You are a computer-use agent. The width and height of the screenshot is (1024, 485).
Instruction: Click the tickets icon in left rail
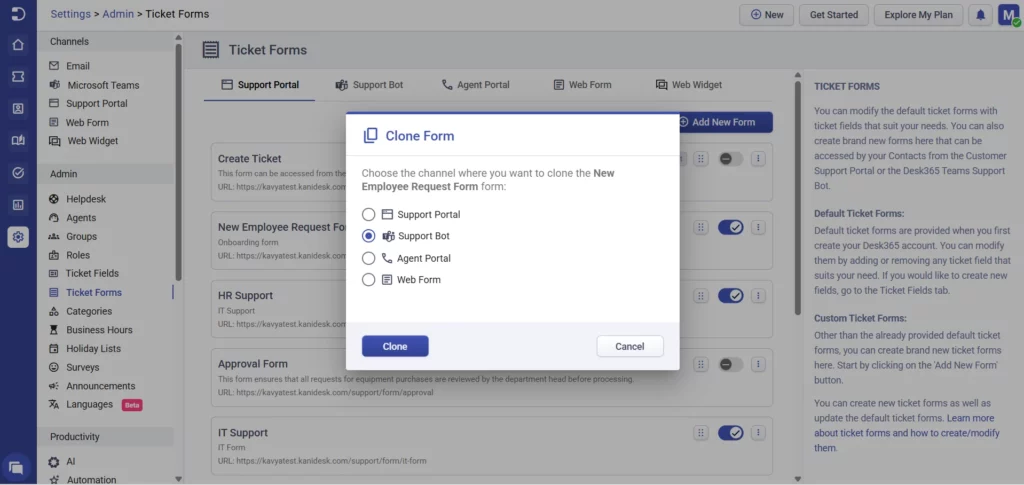(18, 77)
